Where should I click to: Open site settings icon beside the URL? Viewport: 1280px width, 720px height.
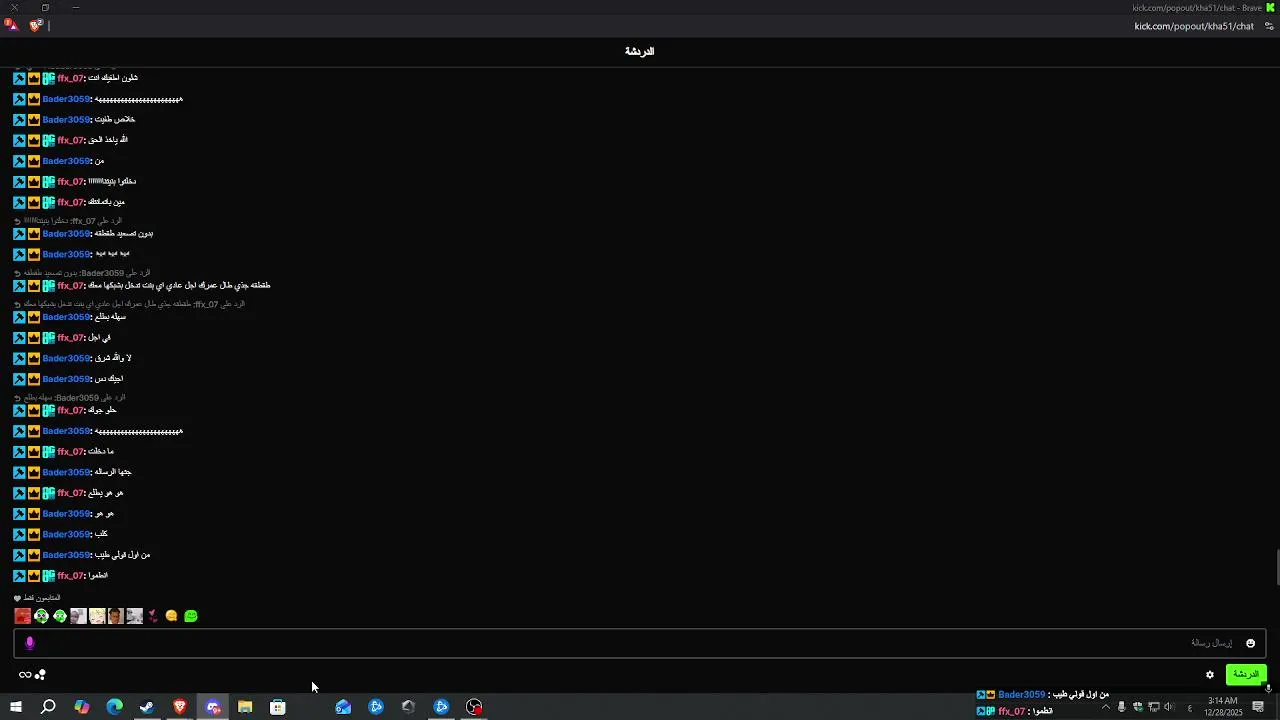1270,26
